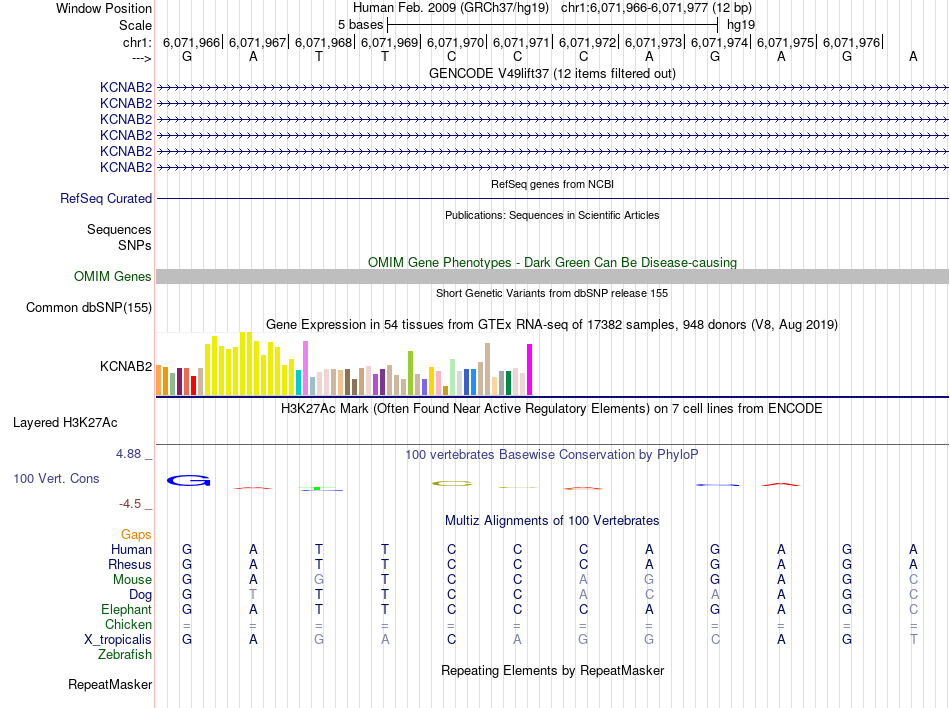Click the chr1: ruler label

pos(137,42)
